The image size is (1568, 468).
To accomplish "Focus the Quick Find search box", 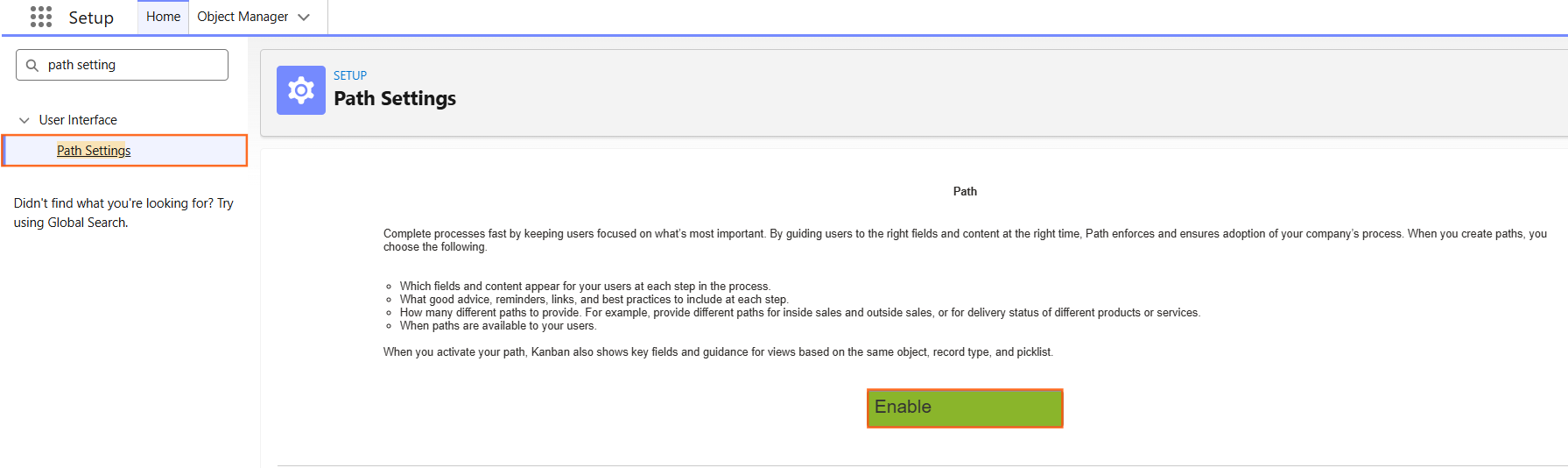I will [x=122, y=65].
